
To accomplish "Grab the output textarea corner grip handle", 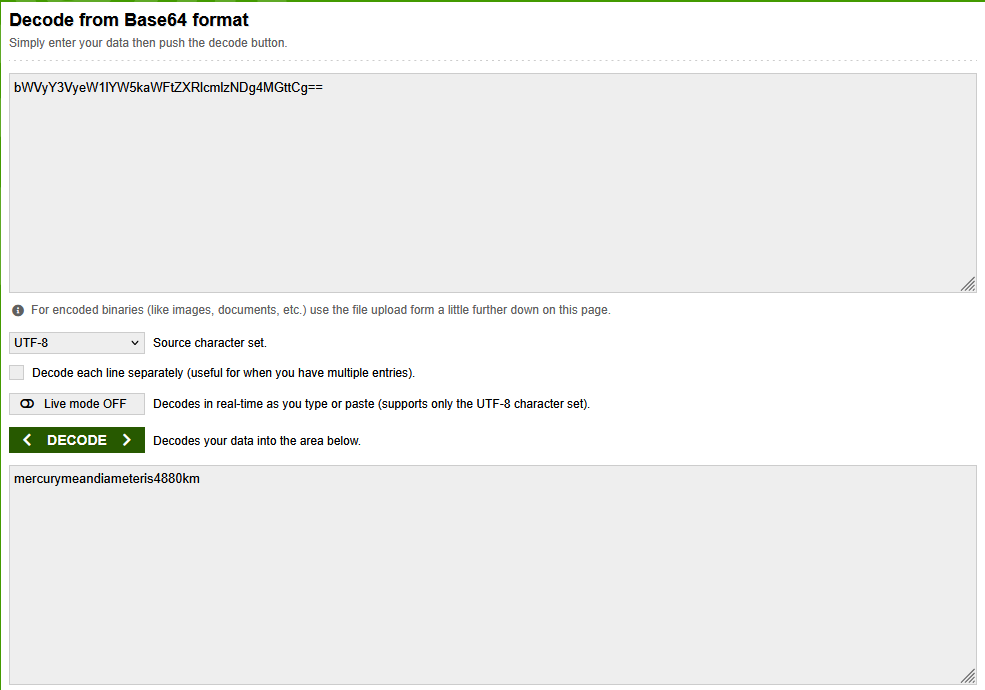I will [968, 676].
